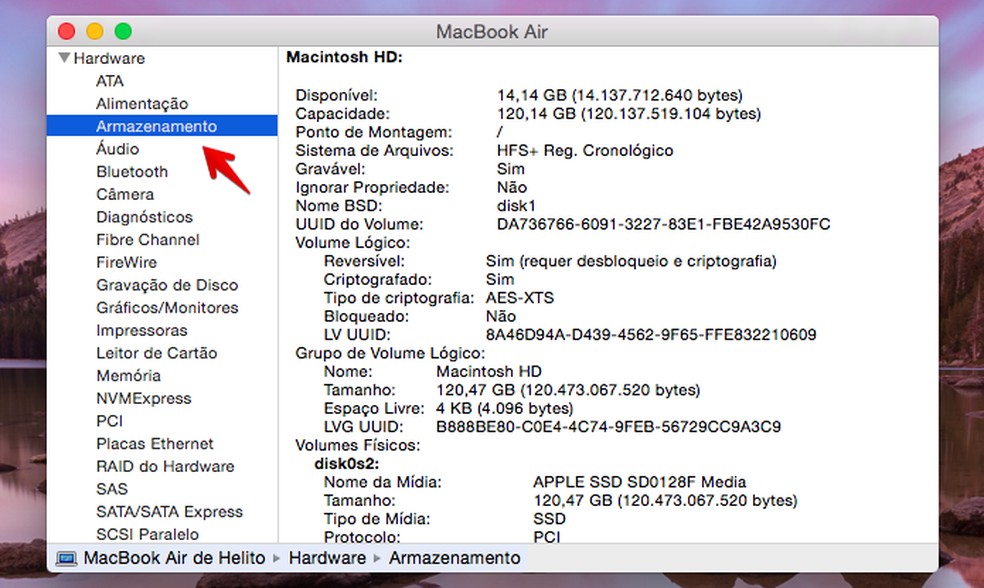Select SCSI Paralelo in the sidebar

[x=147, y=534]
